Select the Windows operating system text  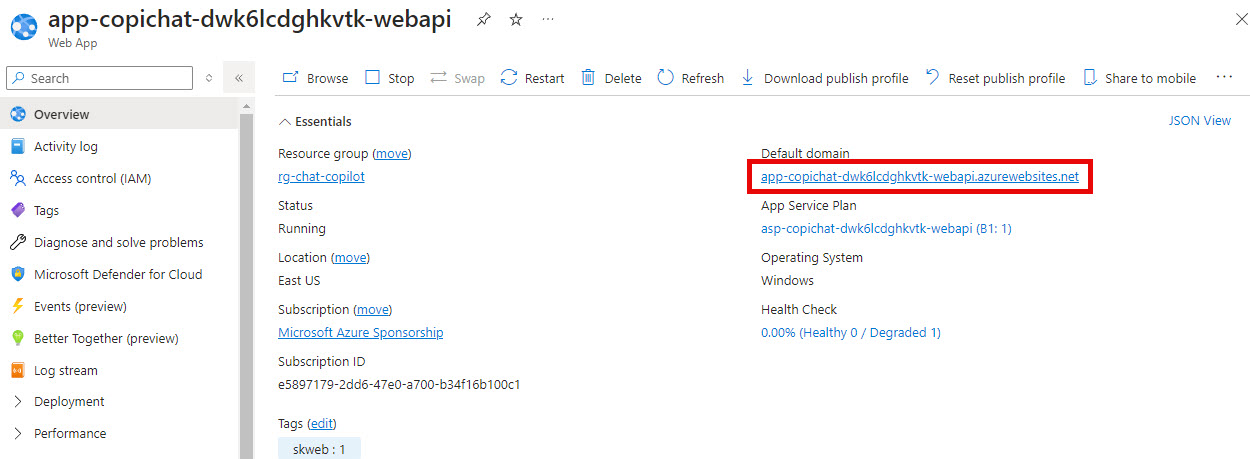[787, 280]
